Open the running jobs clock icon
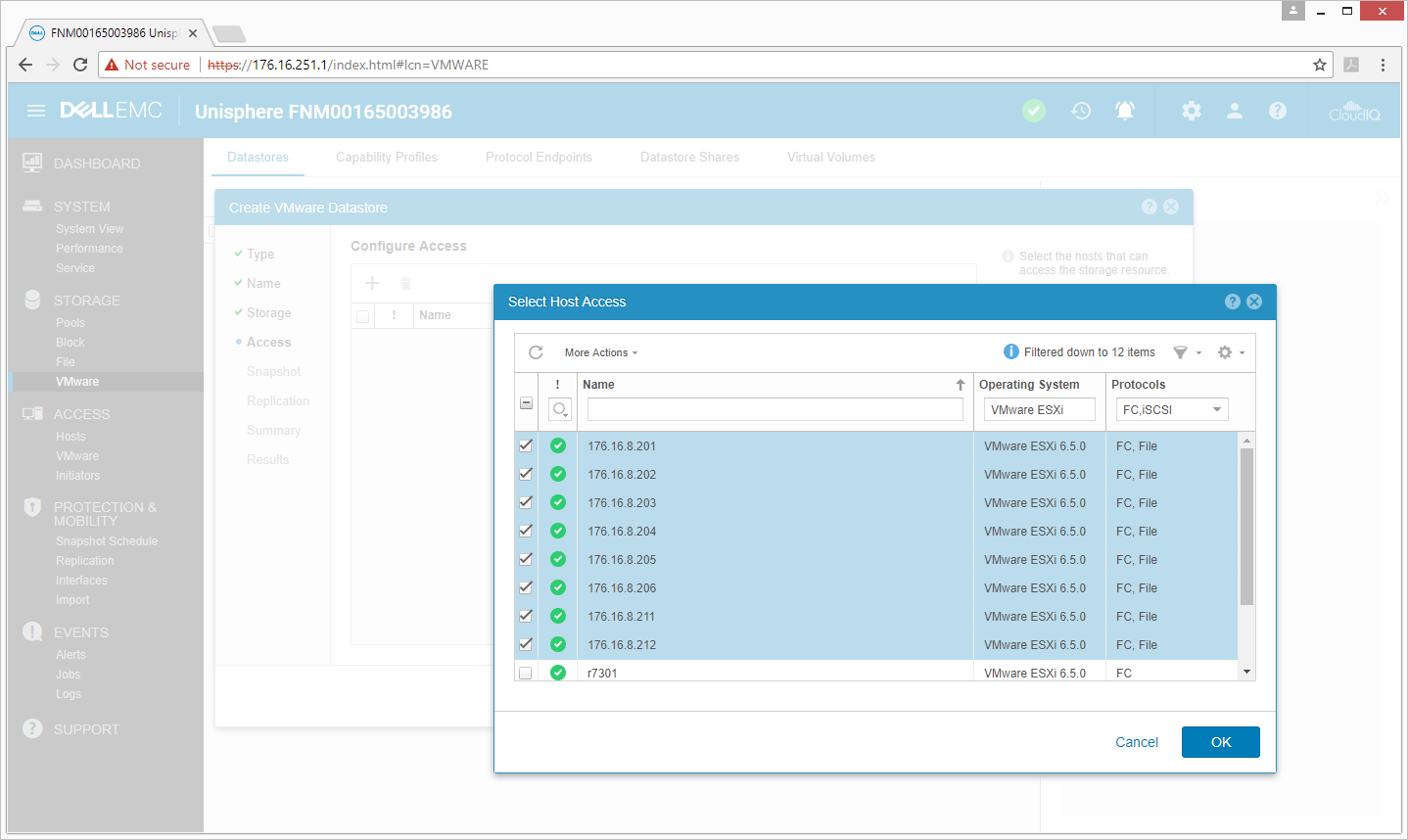1408x840 pixels. [1081, 111]
